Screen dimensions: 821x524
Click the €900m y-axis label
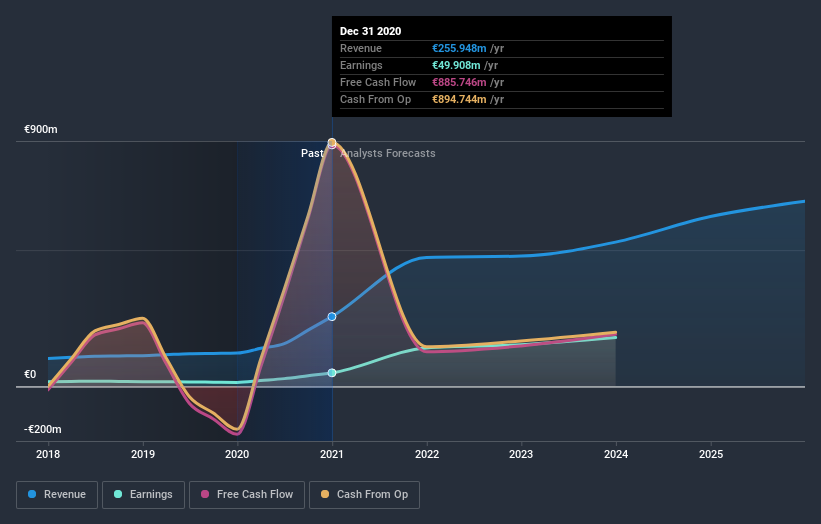(41, 129)
